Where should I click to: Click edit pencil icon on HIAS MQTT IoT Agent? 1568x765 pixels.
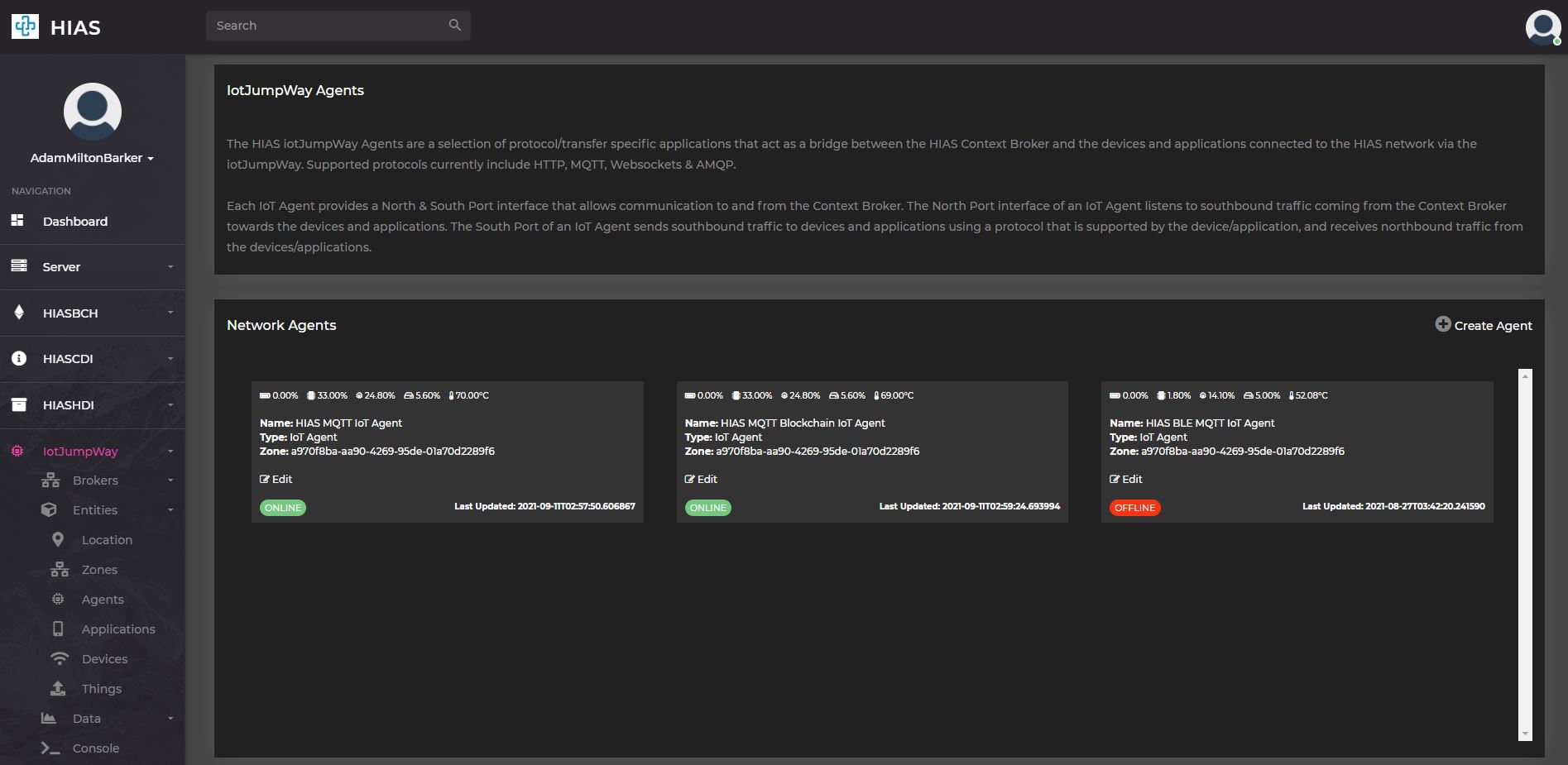[x=265, y=479]
